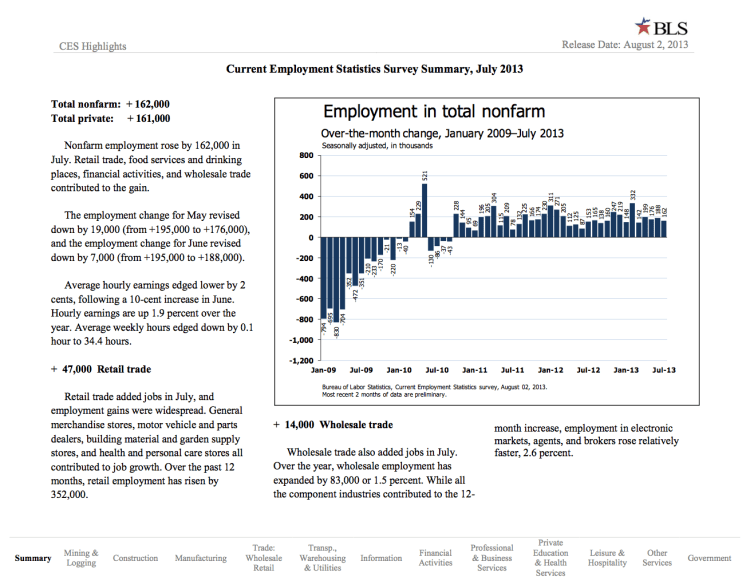The width and height of the screenshot is (750, 585).
Task: Open the Trade: Wholesale Retail tab
Action: 264,558
